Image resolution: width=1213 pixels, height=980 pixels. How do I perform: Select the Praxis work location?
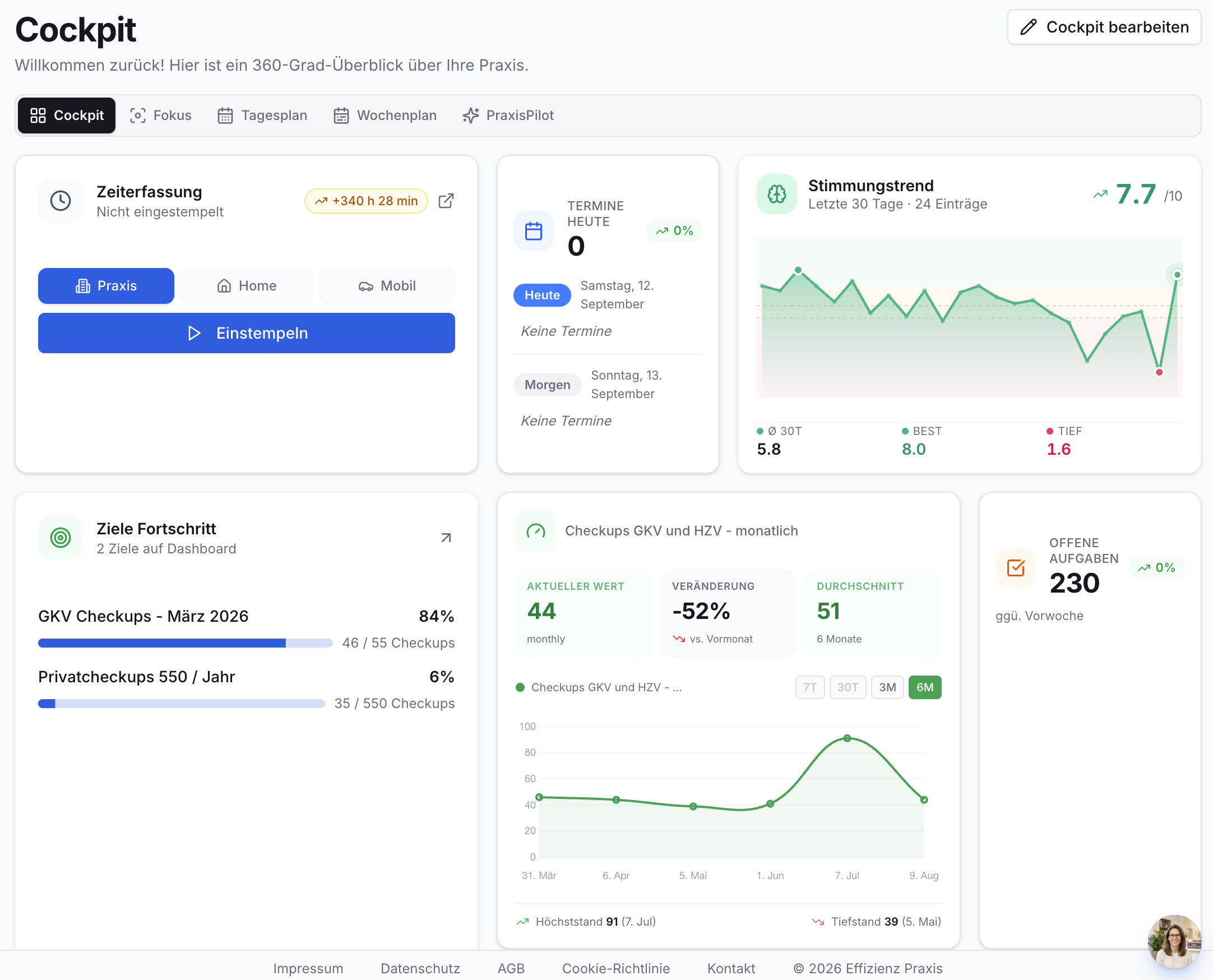[106, 285]
